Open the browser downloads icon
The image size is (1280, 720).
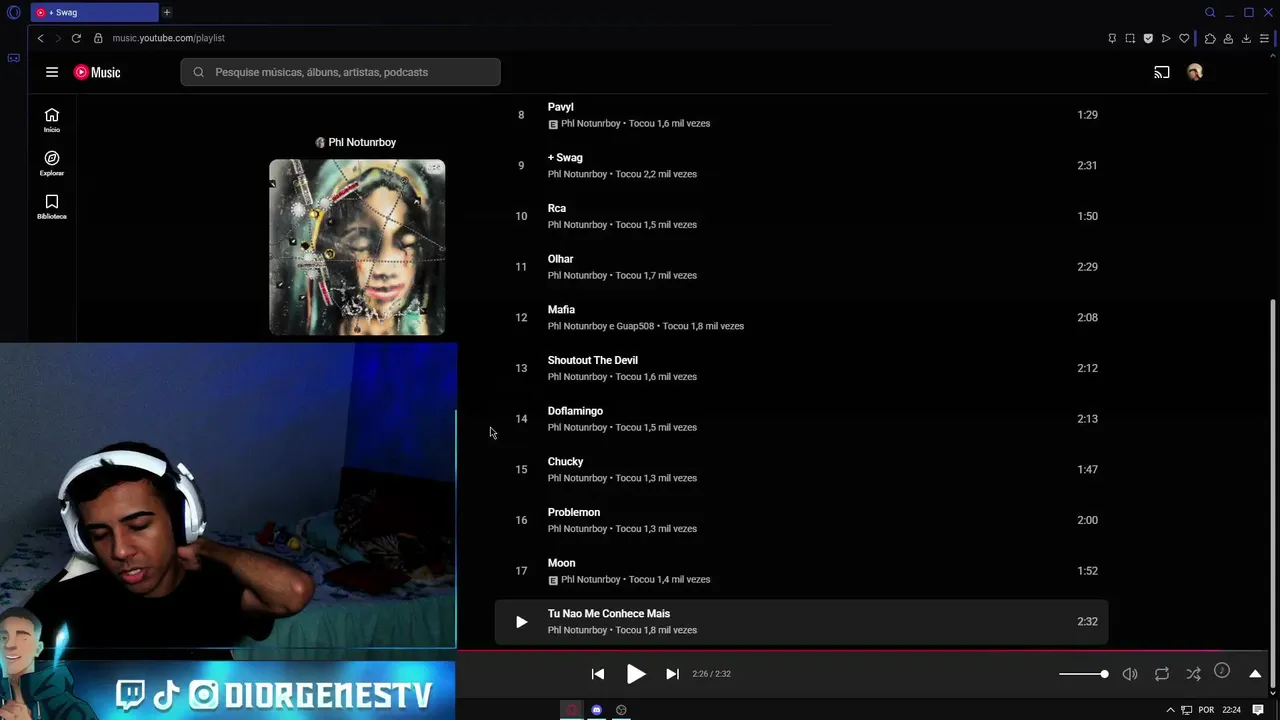click(1246, 38)
